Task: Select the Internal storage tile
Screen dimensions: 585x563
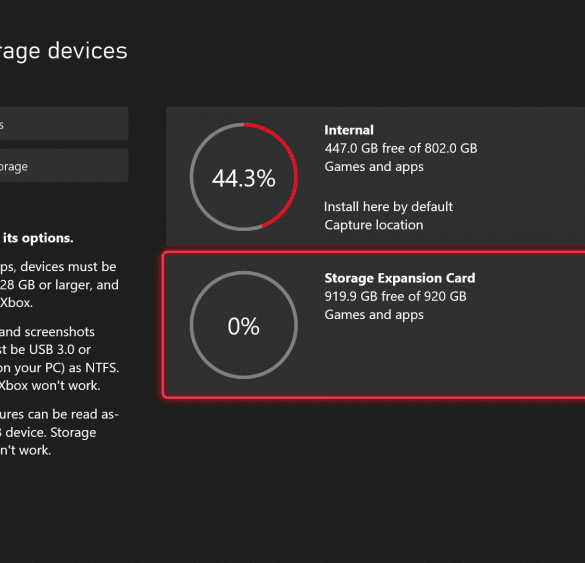Action: pos(375,176)
